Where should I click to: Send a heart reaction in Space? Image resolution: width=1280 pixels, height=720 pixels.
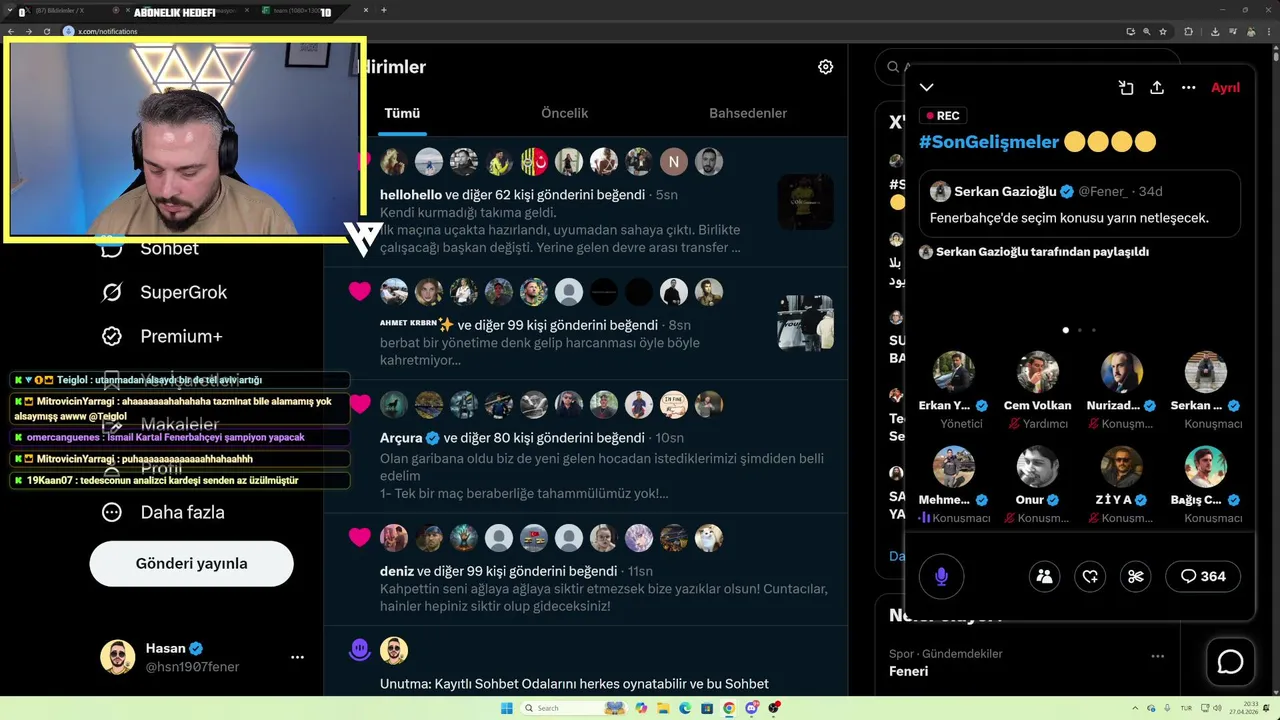[1090, 576]
